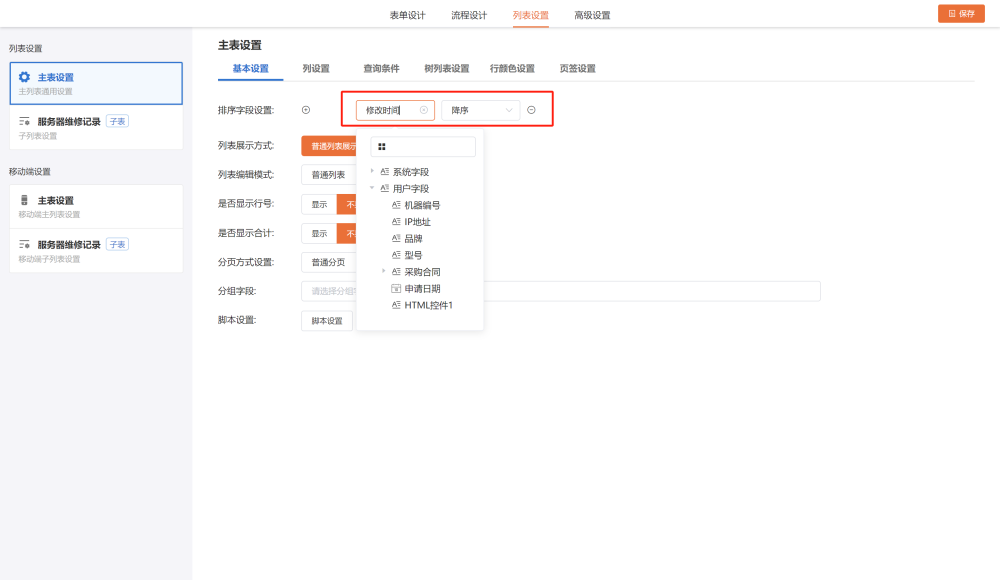
Task: Switch to the 查询条件 tab
Action: (x=381, y=68)
